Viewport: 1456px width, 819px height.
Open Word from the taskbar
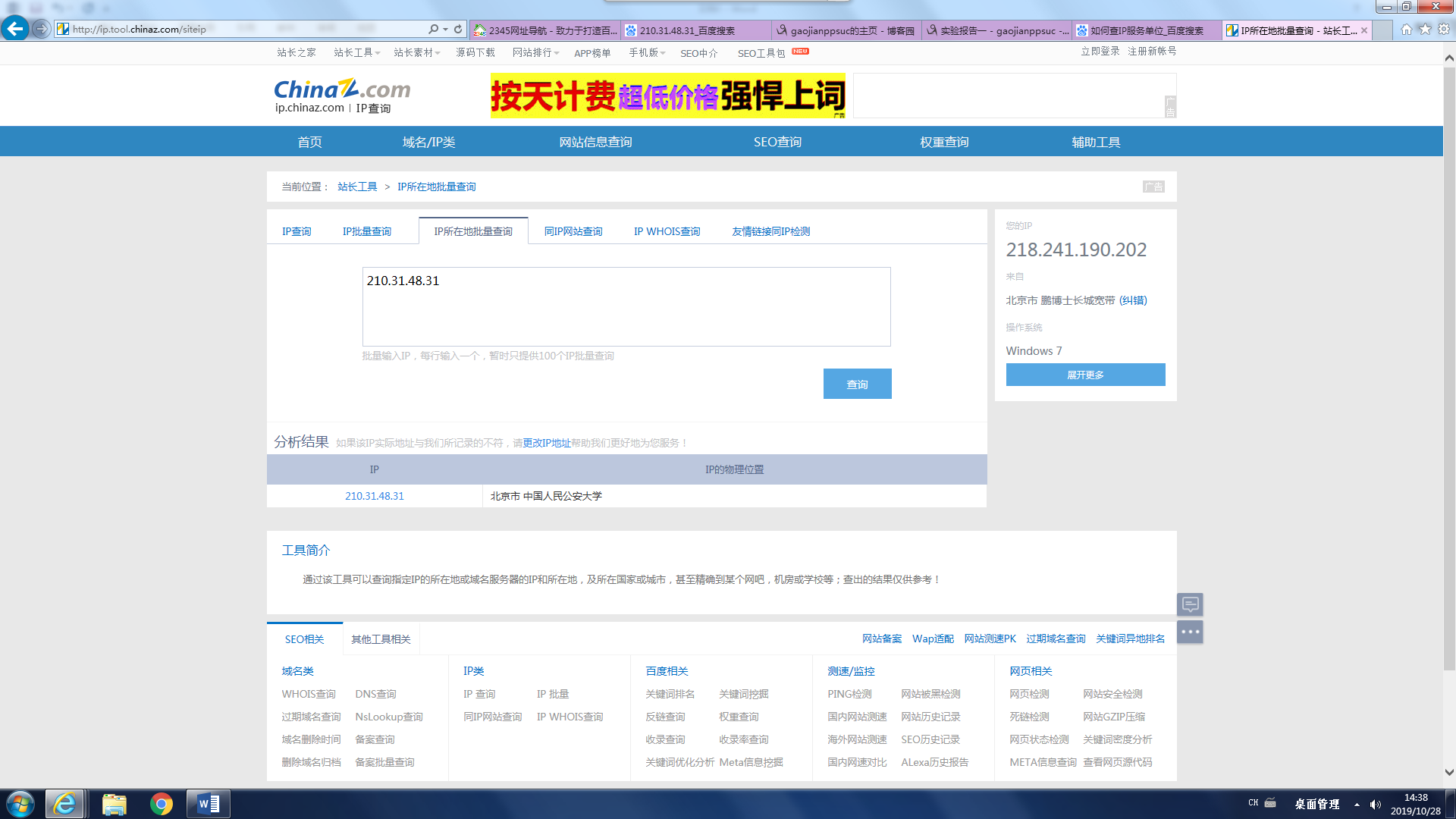click(208, 804)
